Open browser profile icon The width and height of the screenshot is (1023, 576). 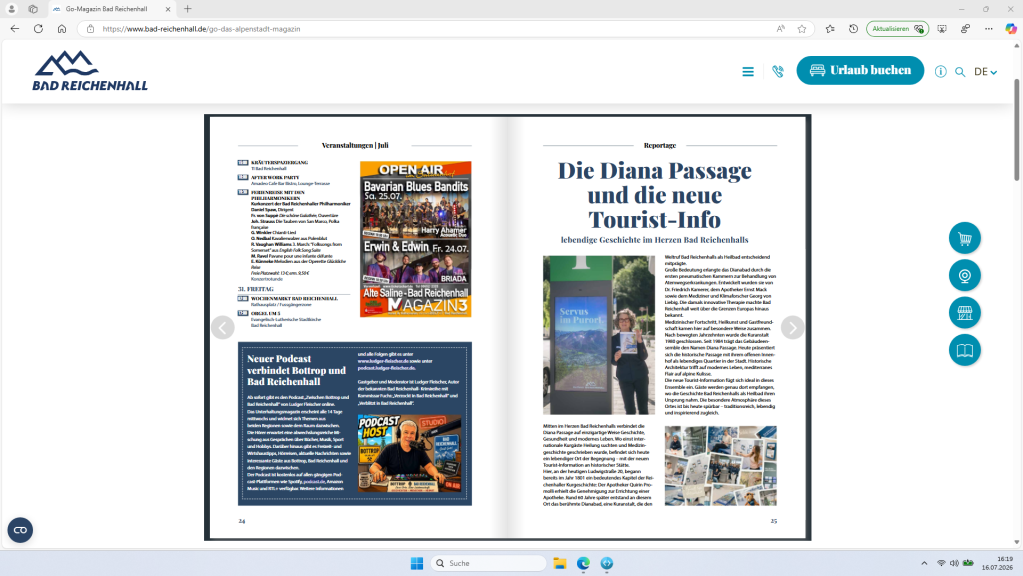(x=12, y=9)
